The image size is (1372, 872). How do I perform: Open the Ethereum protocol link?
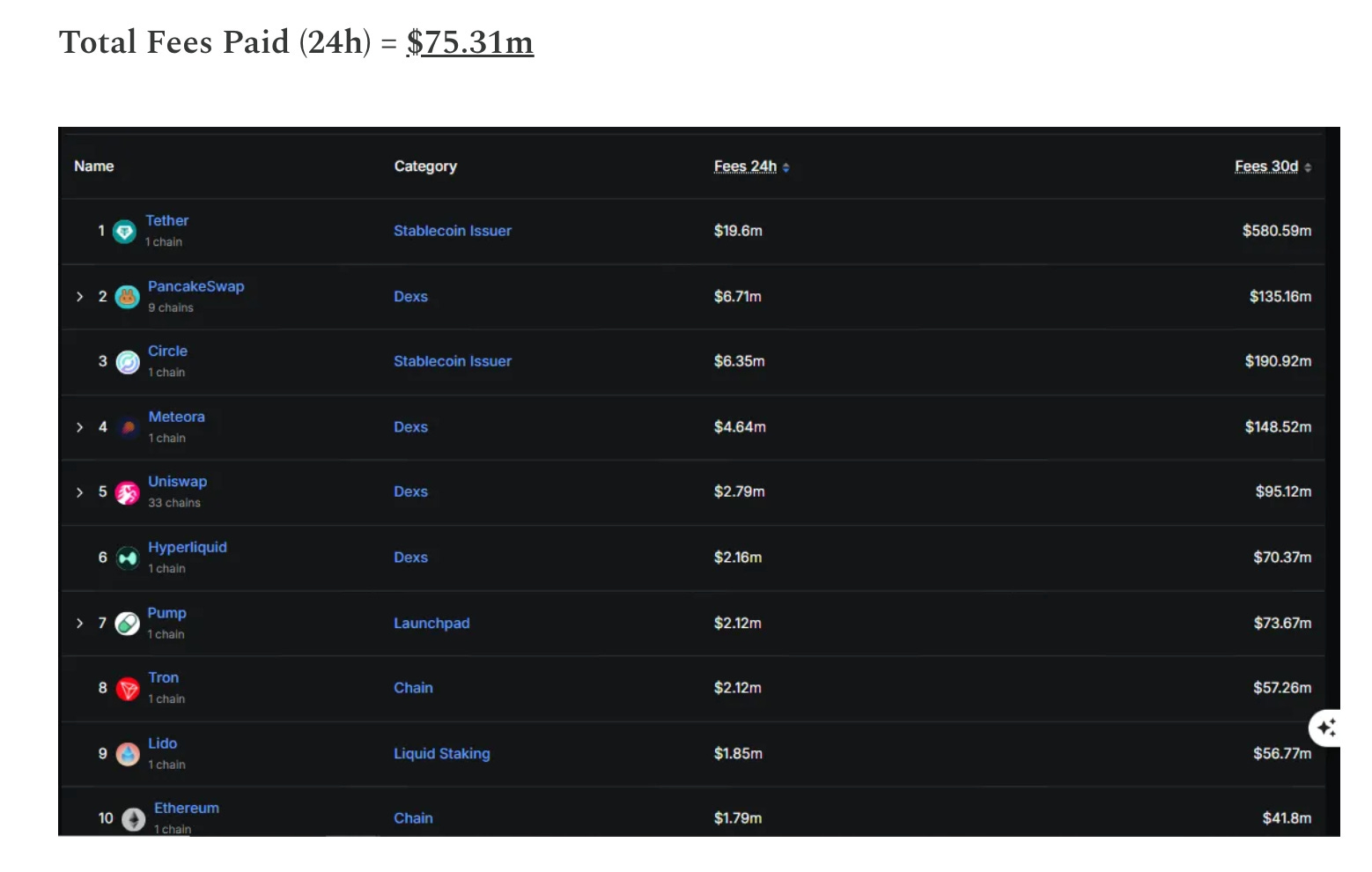(187, 809)
